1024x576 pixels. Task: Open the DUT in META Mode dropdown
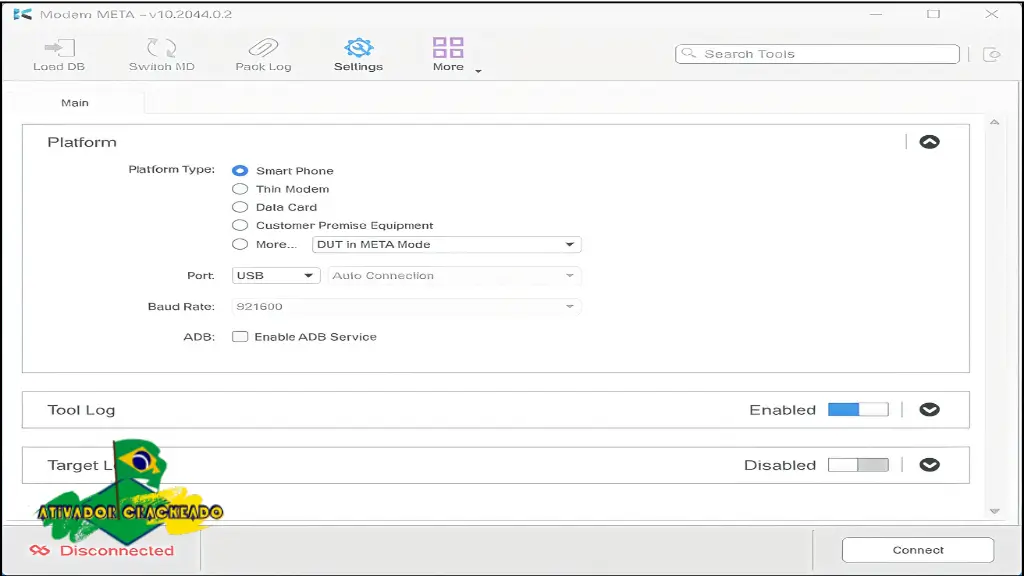pyautogui.click(x=447, y=244)
